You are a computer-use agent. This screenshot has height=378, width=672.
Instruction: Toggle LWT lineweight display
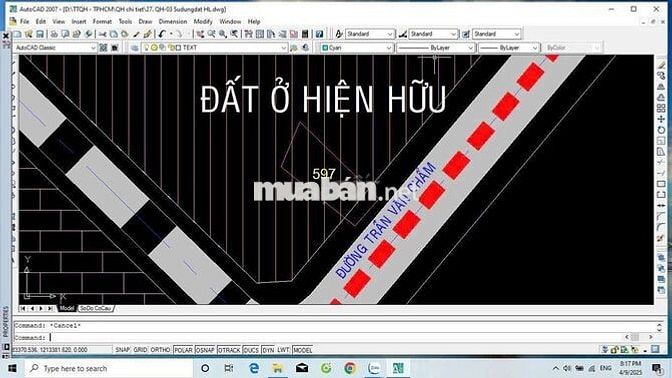pyautogui.click(x=283, y=350)
